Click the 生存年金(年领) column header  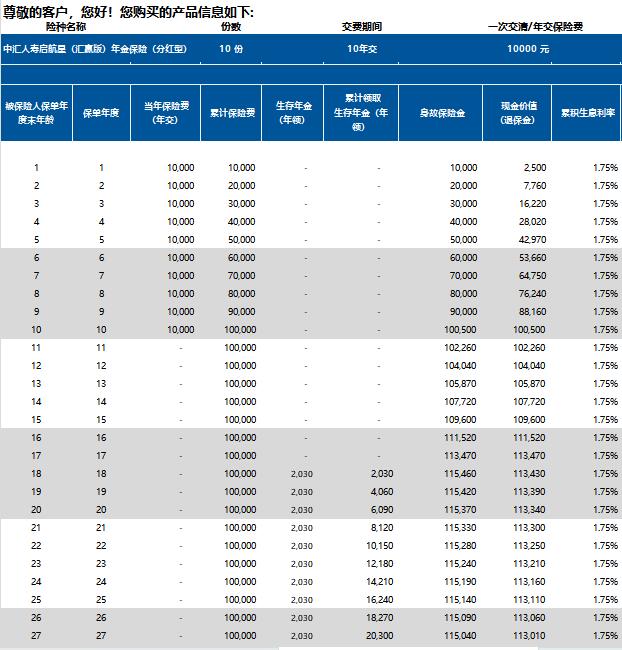pyautogui.click(x=292, y=113)
